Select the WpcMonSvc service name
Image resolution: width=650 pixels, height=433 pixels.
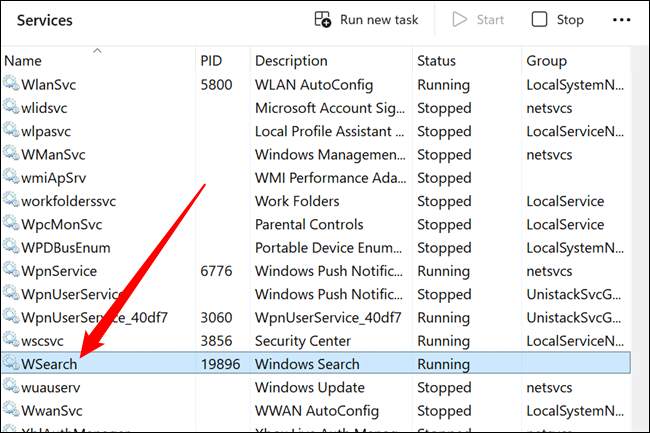[x=61, y=225]
